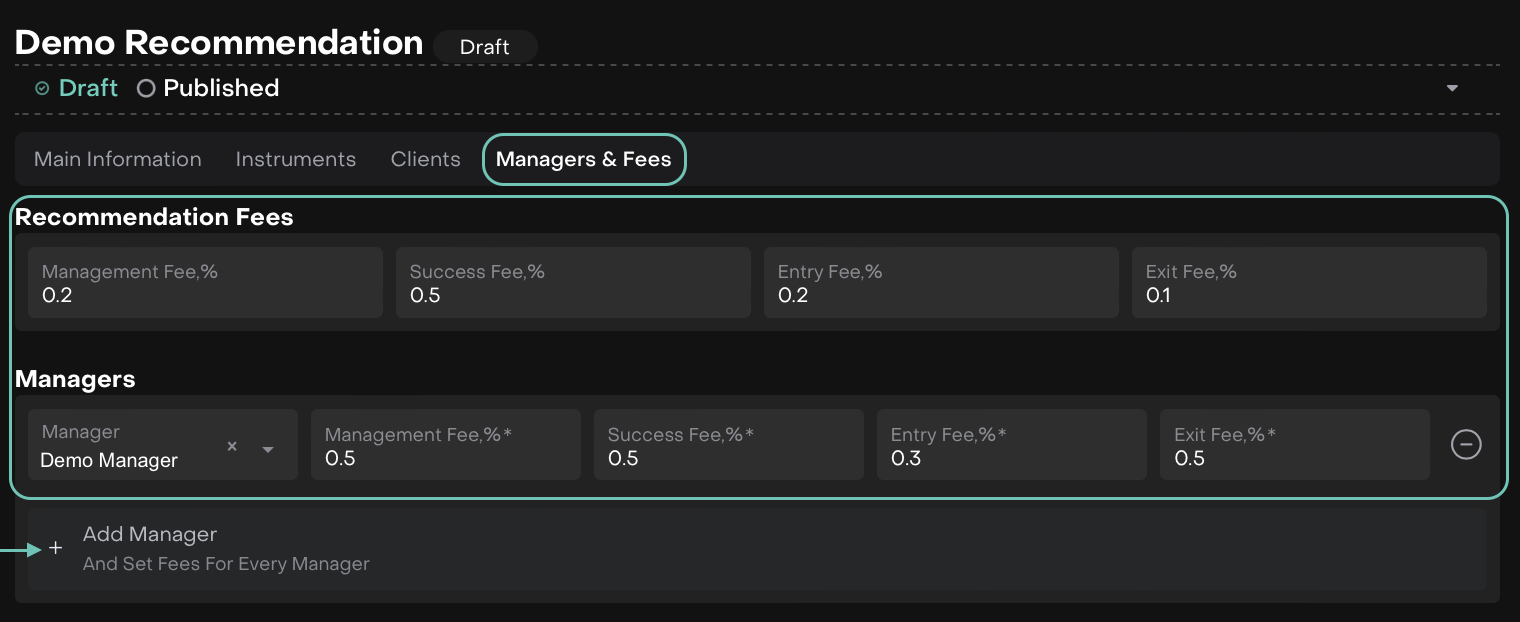Click the plus icon beside Add Manager
This screenshot has height=622, width=1520.
[56, 549]
